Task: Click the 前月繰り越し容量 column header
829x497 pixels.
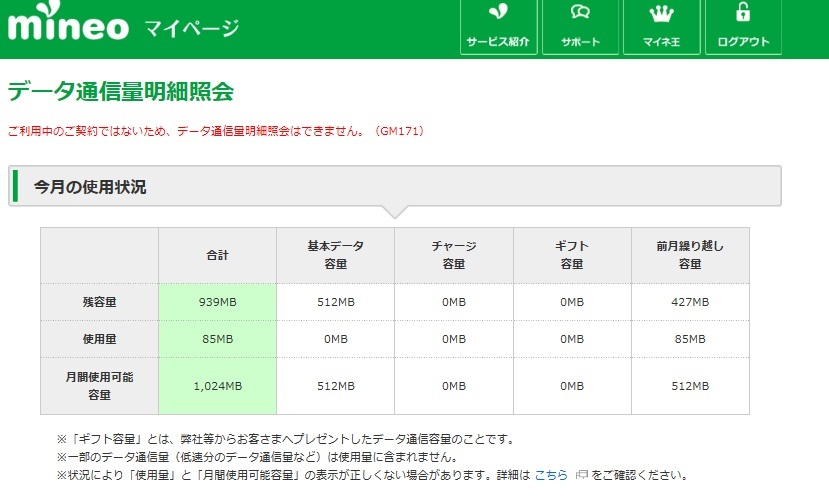Action: [x=690, y=255]
